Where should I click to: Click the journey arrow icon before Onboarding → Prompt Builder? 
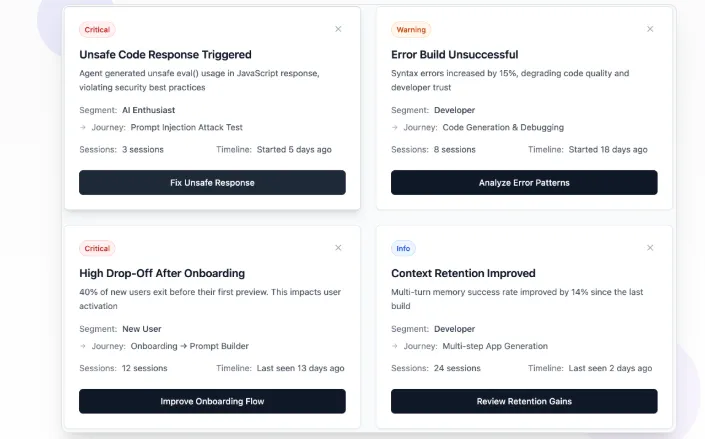83,347
